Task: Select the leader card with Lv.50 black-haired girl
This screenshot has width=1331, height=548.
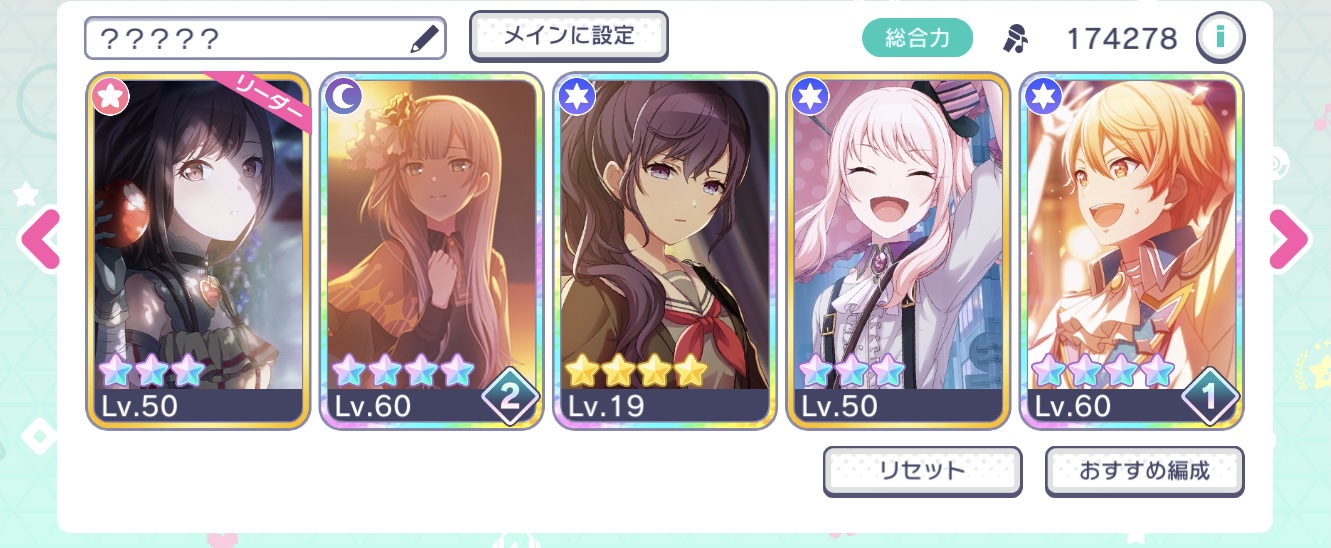Action: coord(196,251)
